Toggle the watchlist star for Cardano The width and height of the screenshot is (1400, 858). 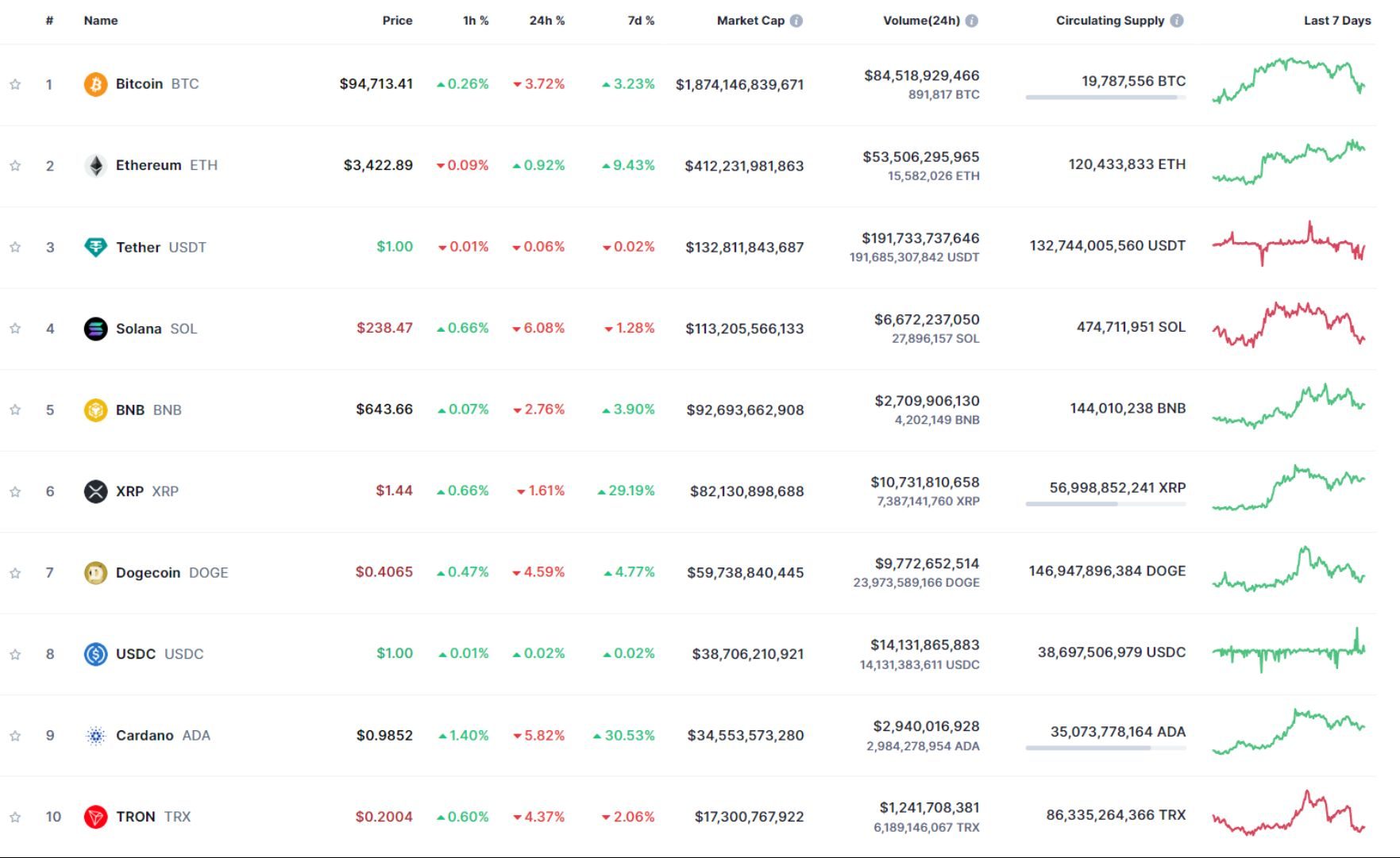click(14, 735)
